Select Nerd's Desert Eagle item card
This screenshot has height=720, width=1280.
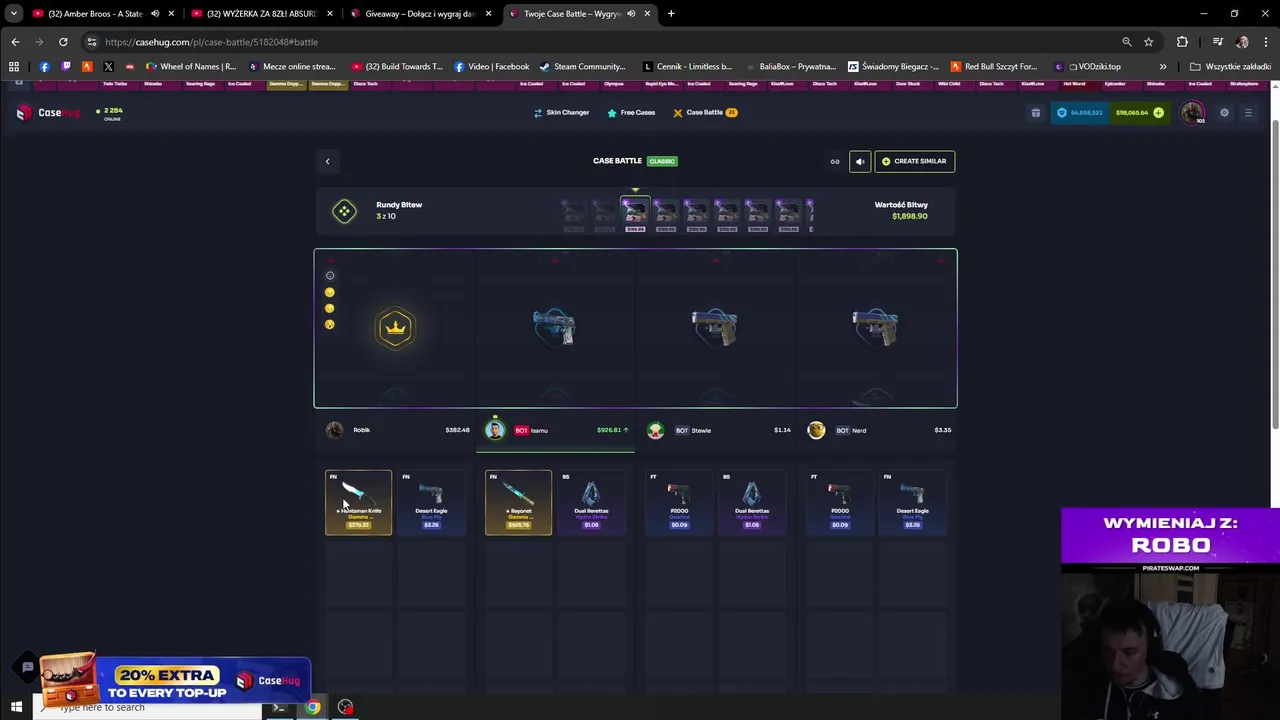pos(913,502)
